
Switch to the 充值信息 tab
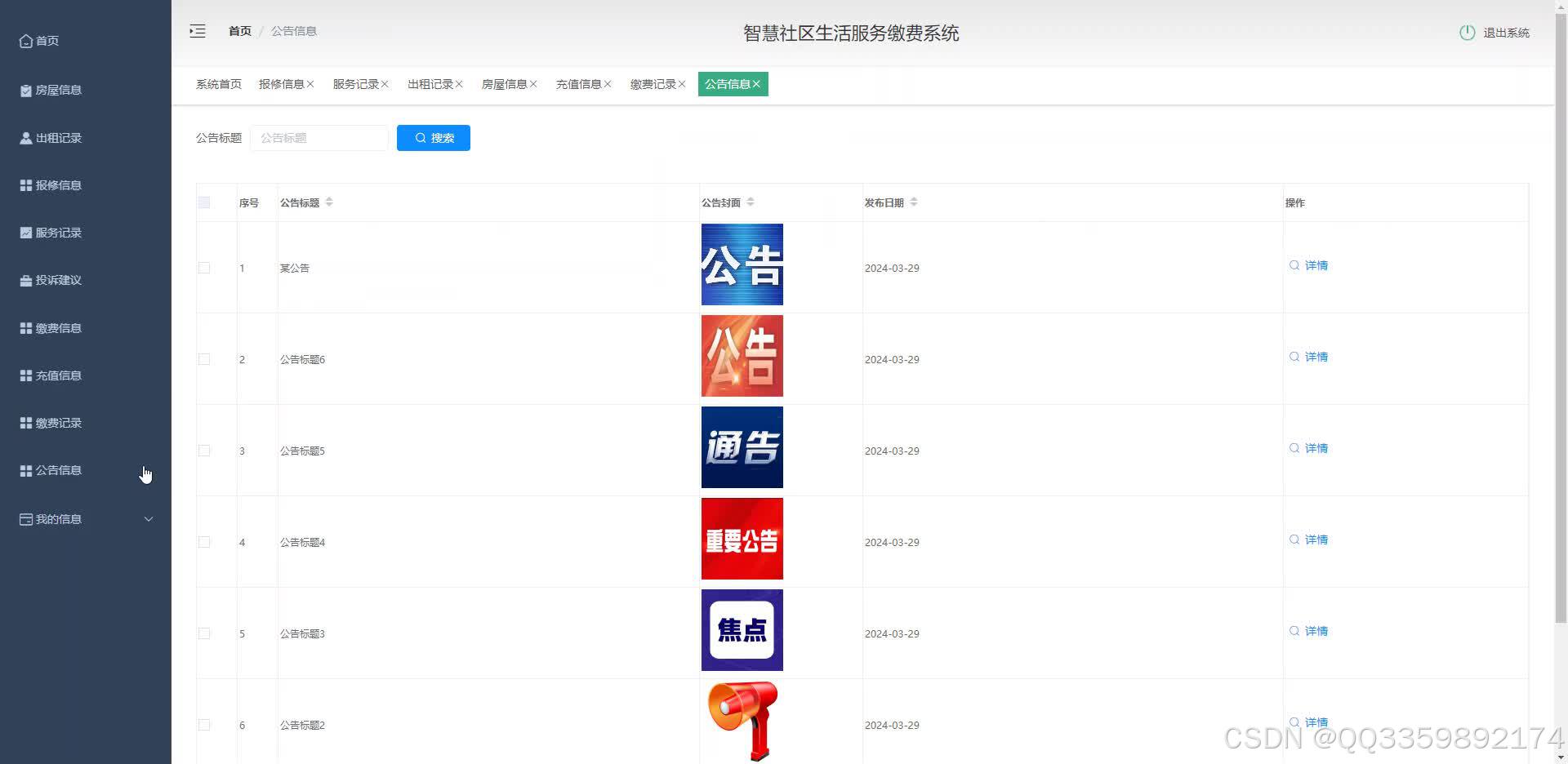579,84
